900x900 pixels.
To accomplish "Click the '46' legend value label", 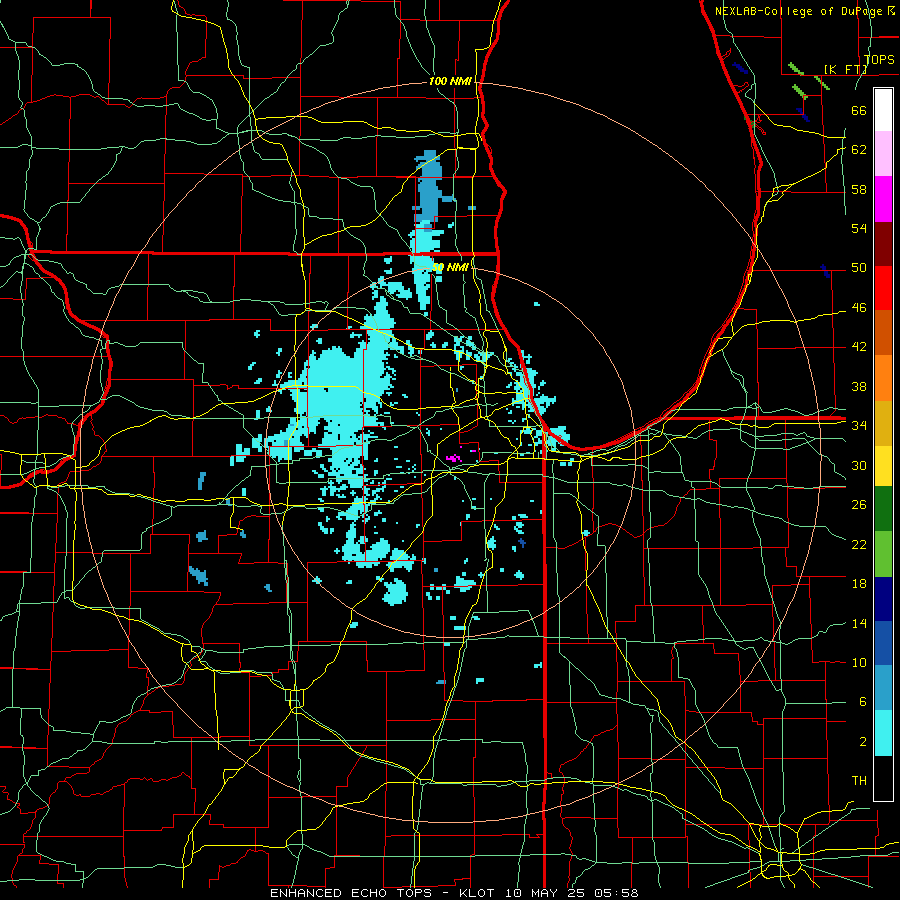I will (x=859, y=308).
